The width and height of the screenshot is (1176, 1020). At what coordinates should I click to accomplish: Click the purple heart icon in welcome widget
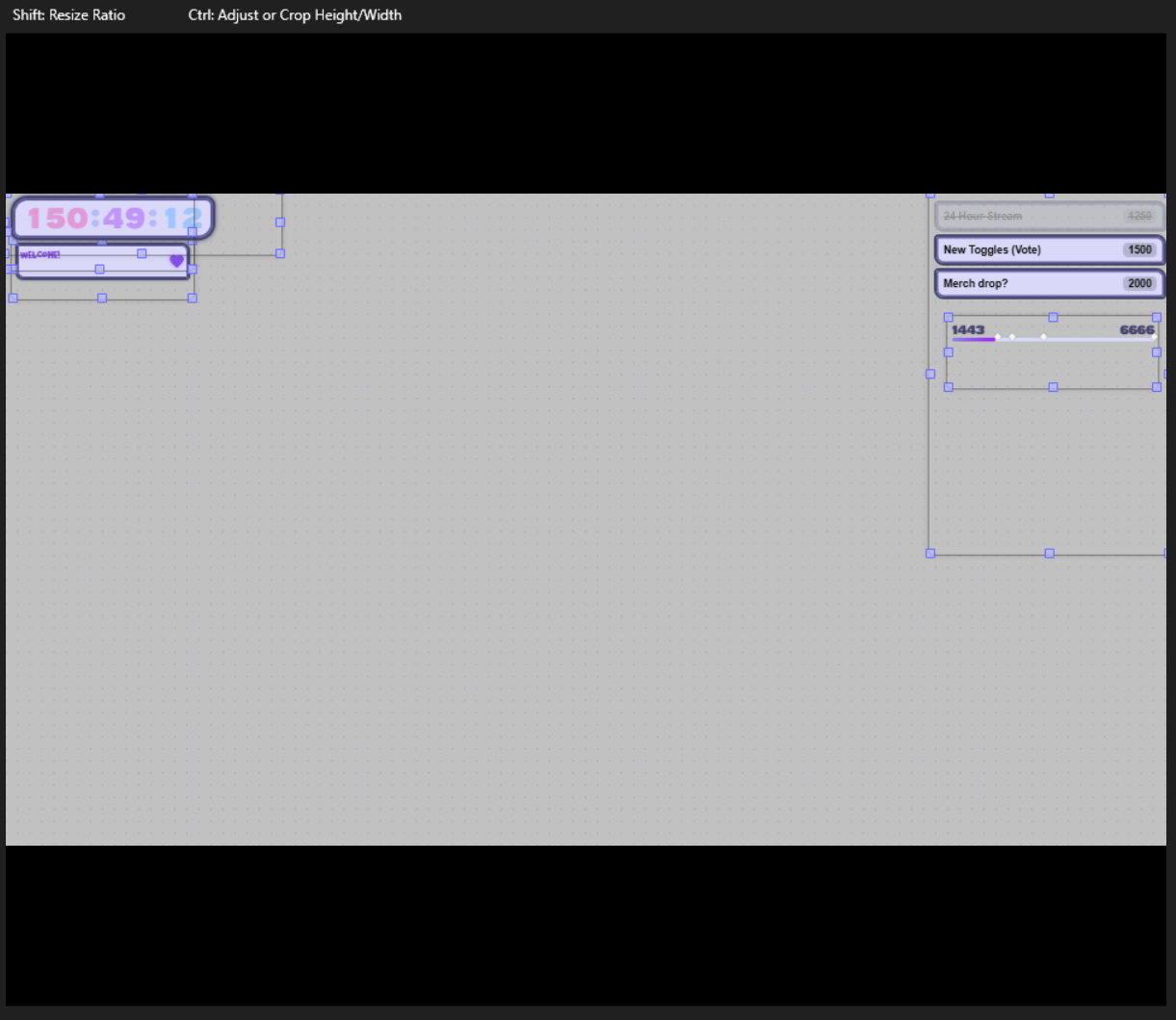click(176, 261)
